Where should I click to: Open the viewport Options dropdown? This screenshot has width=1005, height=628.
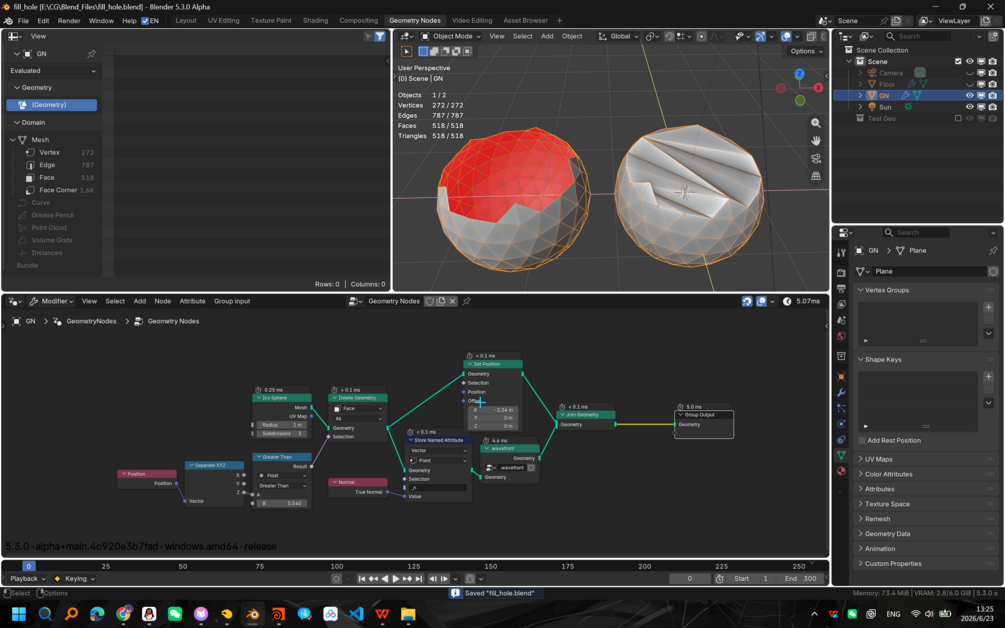pyautogui.click(x=806, y=51)
